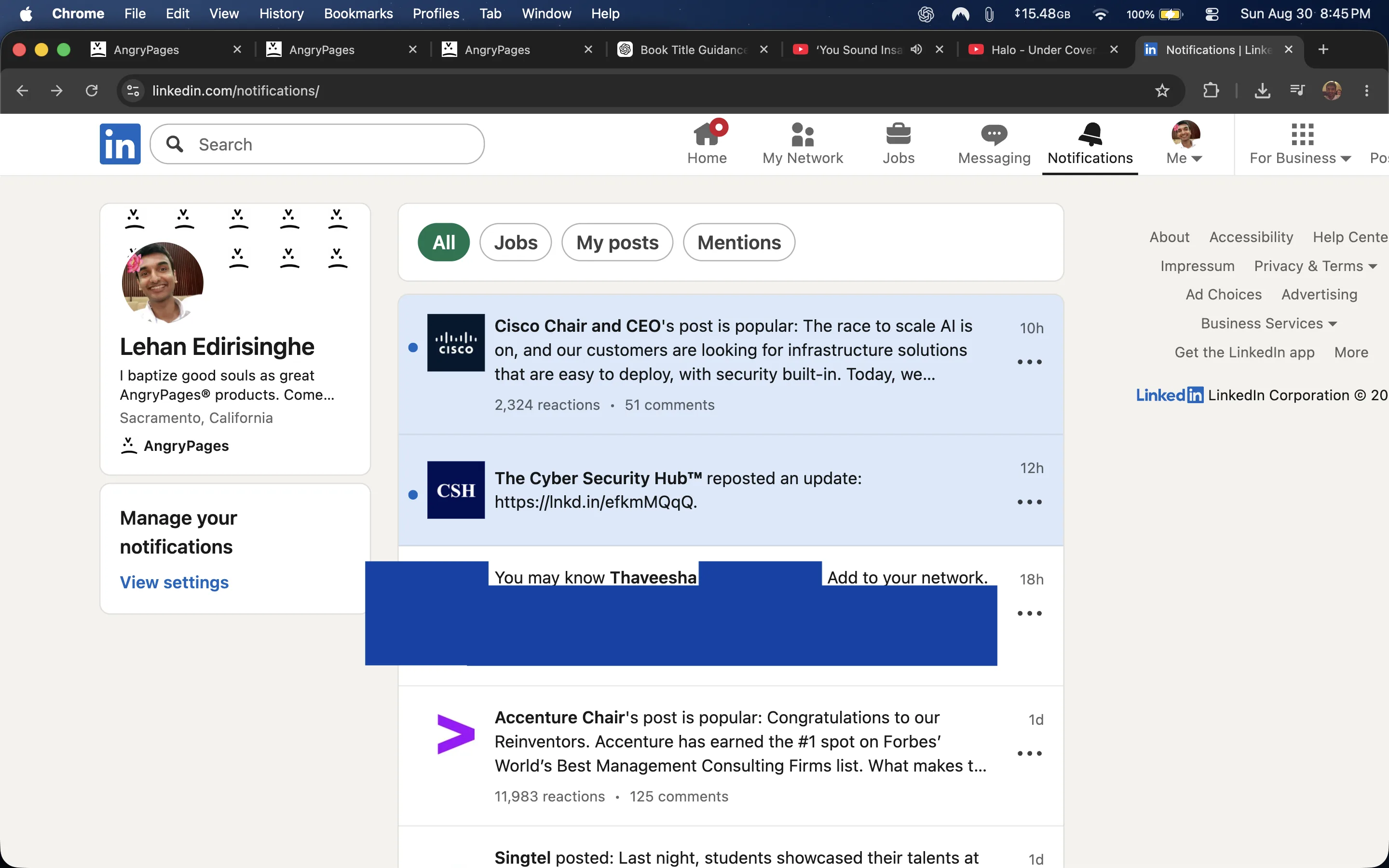Screen dimensions: 1389x868
Task: Open Chrome media controls icon
Action: coord(1297,91)
